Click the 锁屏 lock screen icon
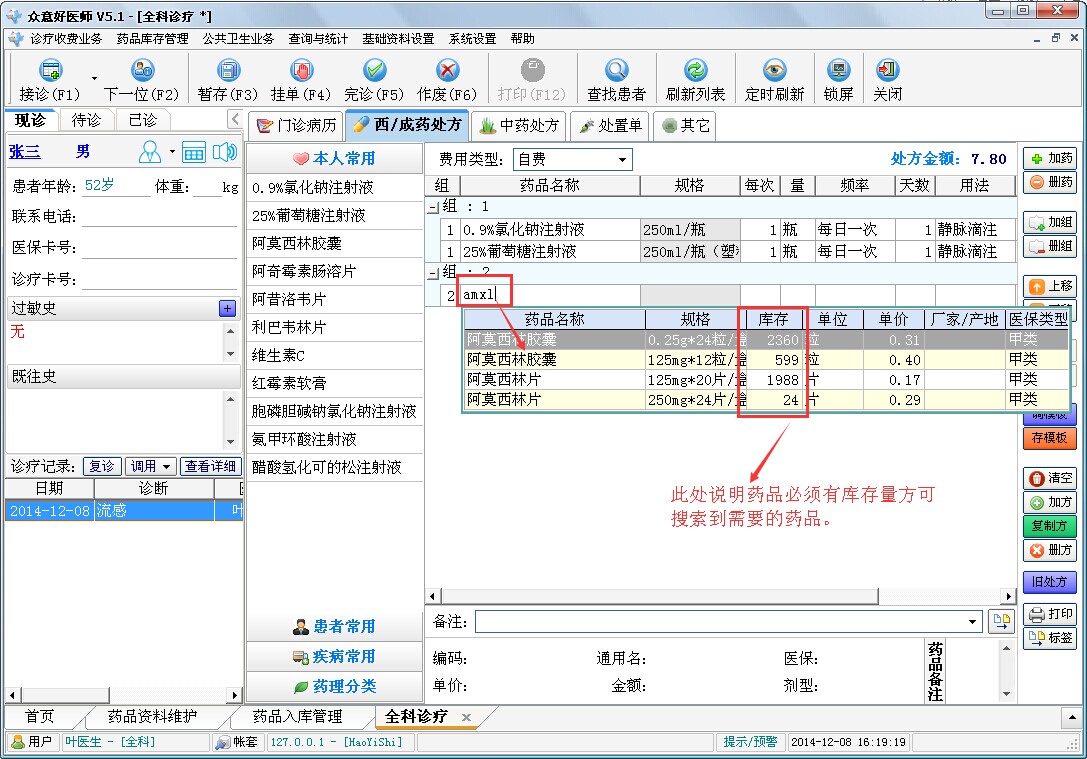1087x759 pixels. click(x=838, y=70)
